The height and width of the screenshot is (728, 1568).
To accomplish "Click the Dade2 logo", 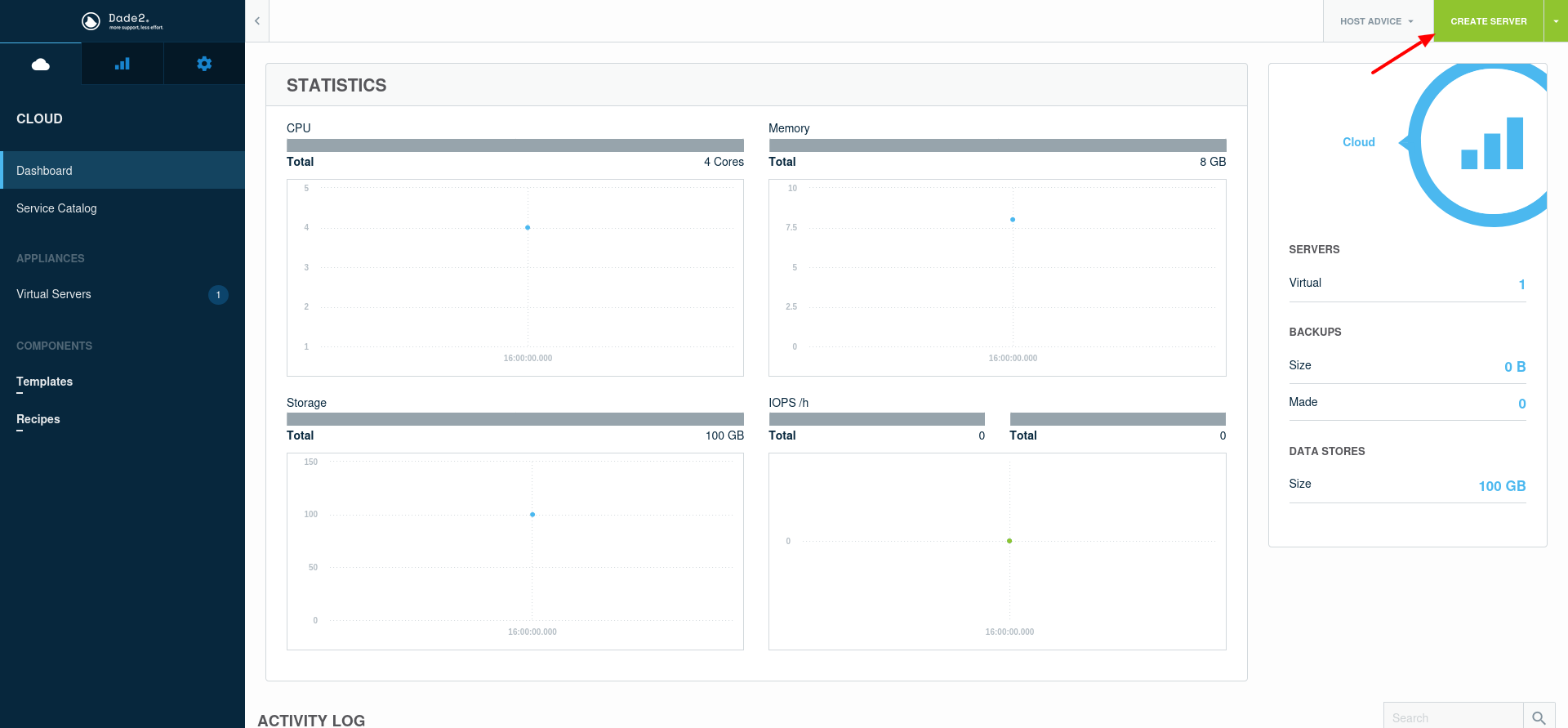I will (x=122, y=21).
